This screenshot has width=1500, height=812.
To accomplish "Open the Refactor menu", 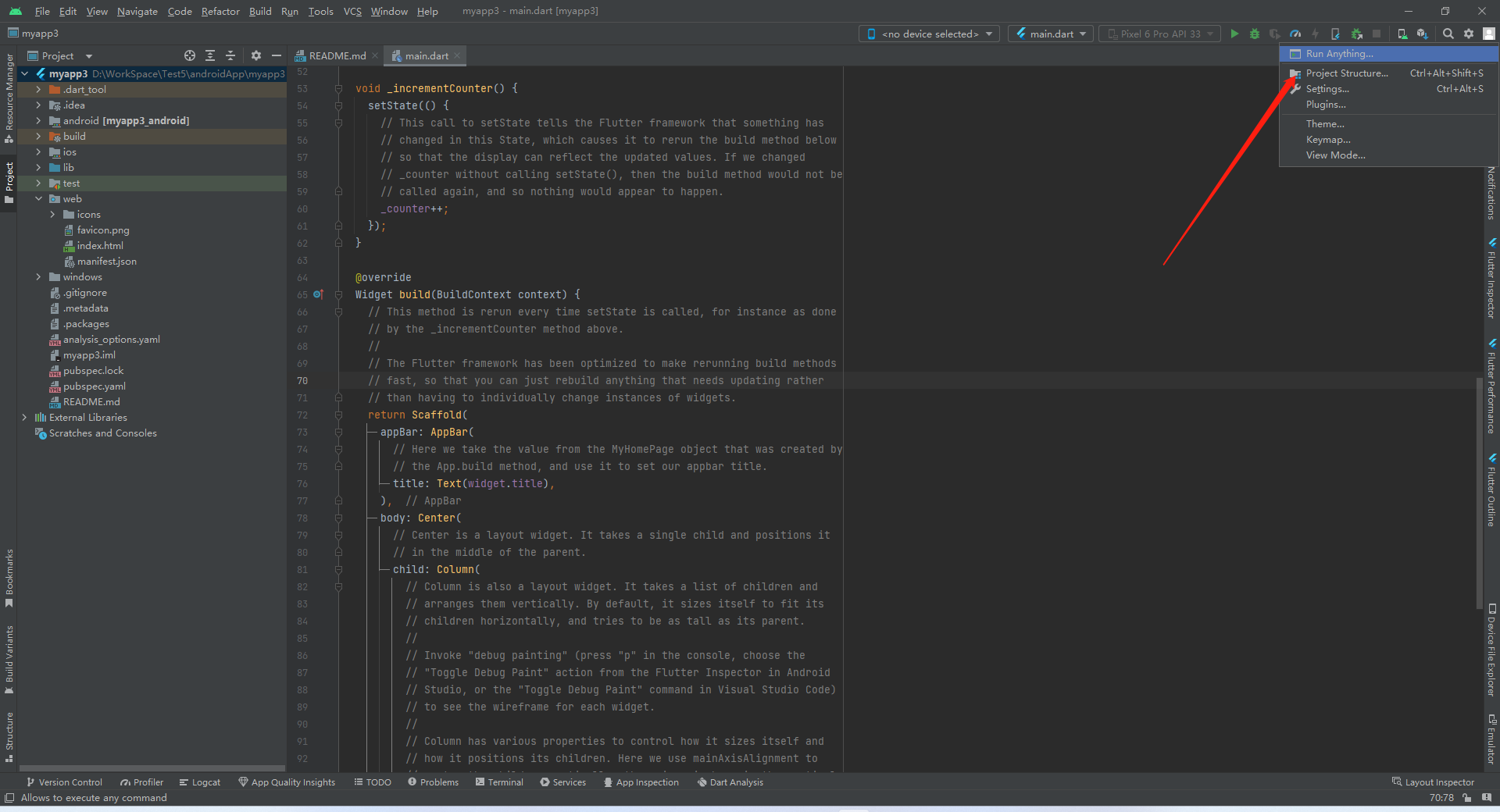I will tap(220, 11).
